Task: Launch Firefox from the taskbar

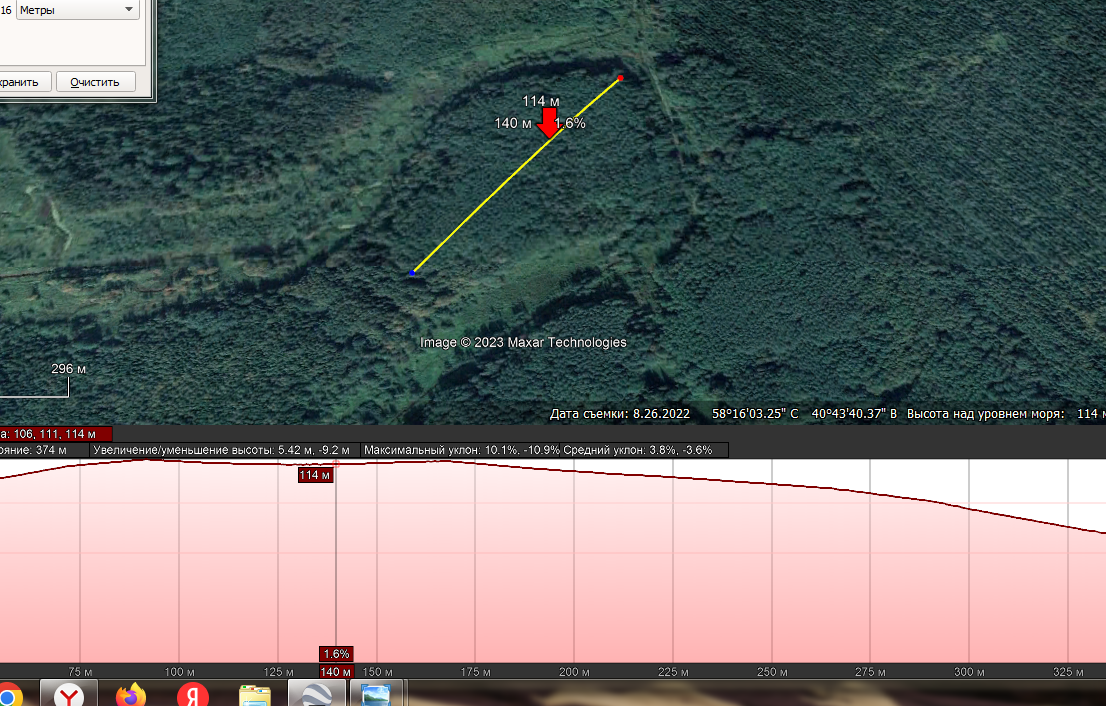Action: 130,694
